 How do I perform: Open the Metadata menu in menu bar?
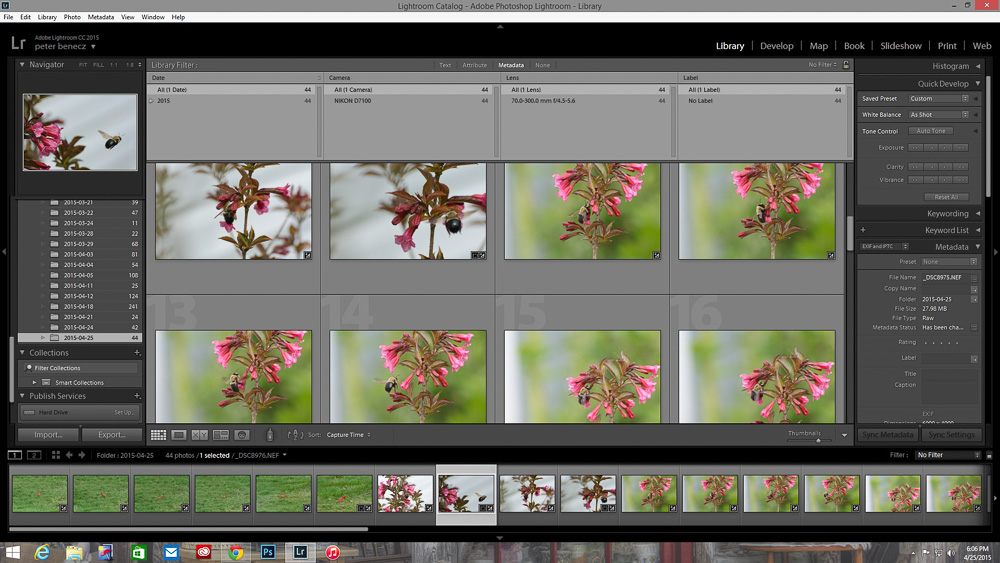tap(100, 17)
